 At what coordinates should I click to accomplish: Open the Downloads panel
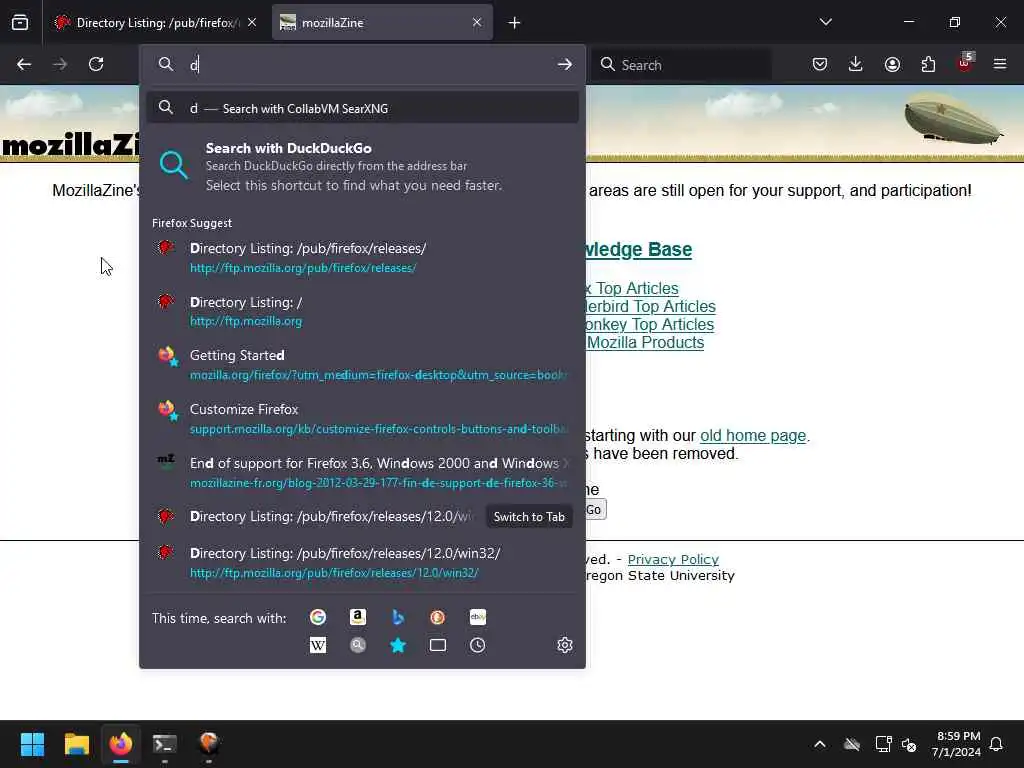(856, 64)
